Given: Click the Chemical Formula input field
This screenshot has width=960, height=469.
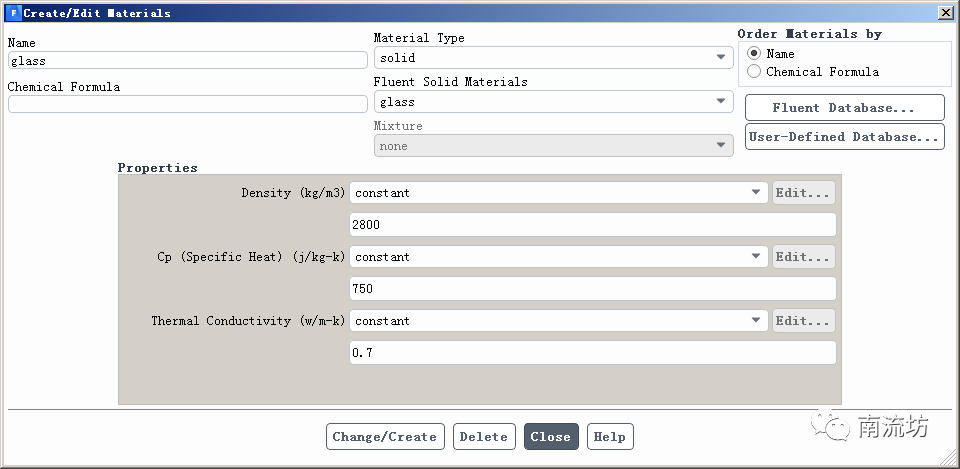Looking at the screenshot, I should pyautogui.click(x=187, y=104).
